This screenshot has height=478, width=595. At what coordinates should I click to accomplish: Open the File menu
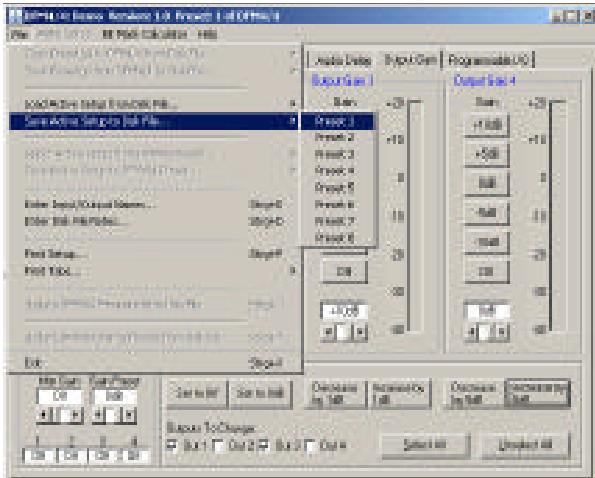19,35
